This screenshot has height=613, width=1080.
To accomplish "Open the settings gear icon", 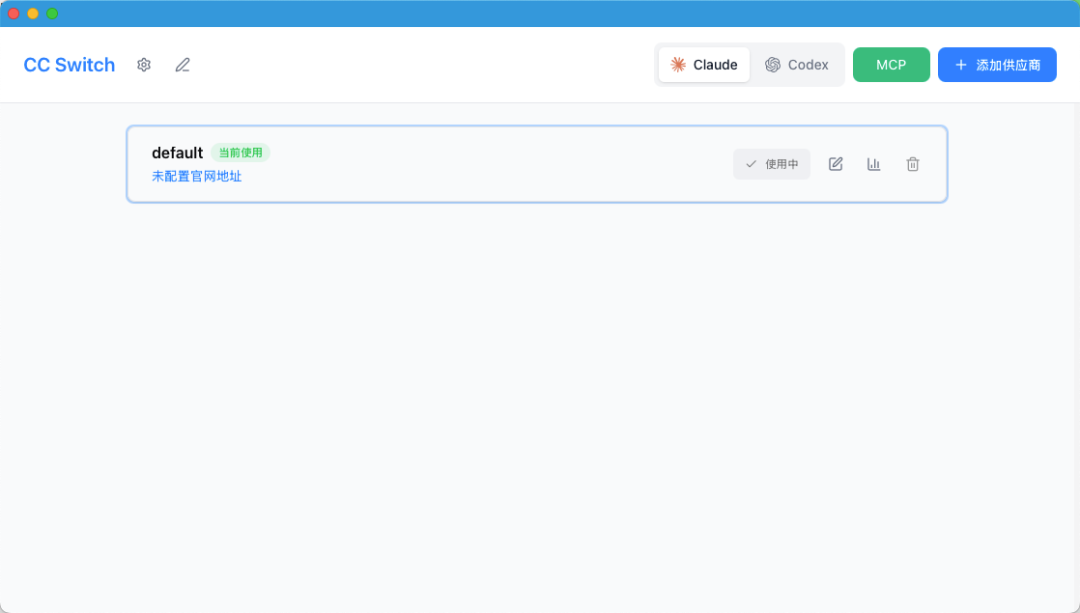I will pos(144,65).
